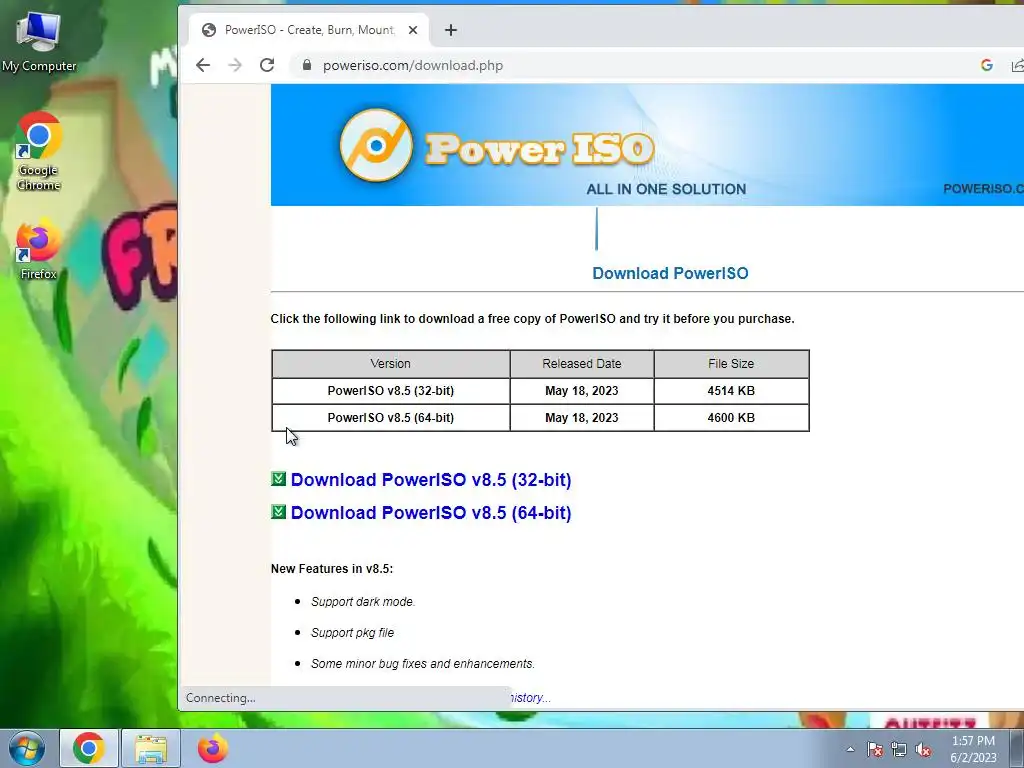Go back with the browser back arrow

(203, 65)
